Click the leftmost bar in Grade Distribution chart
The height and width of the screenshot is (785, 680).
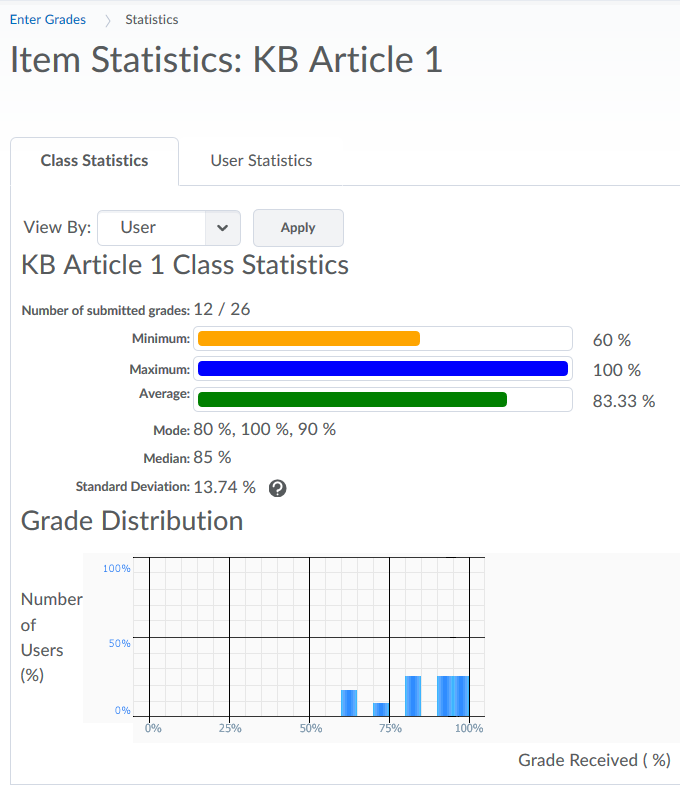point(349,702)
